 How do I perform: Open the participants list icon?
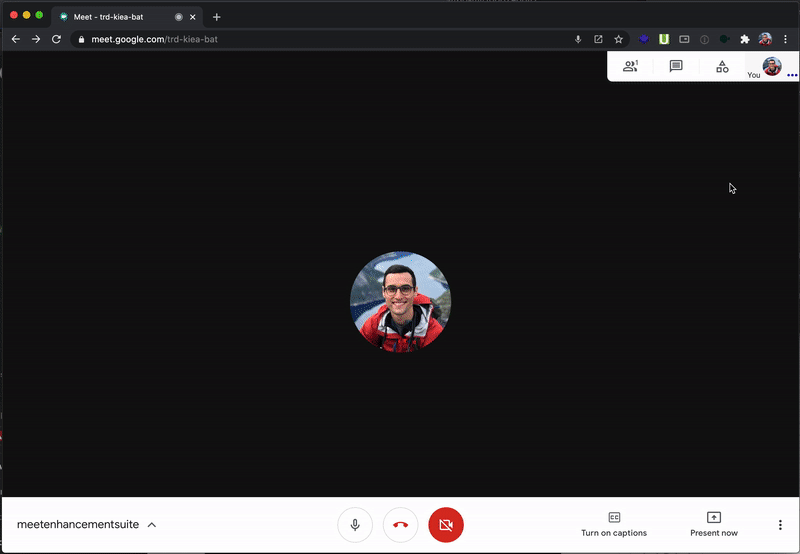point(631,66)
